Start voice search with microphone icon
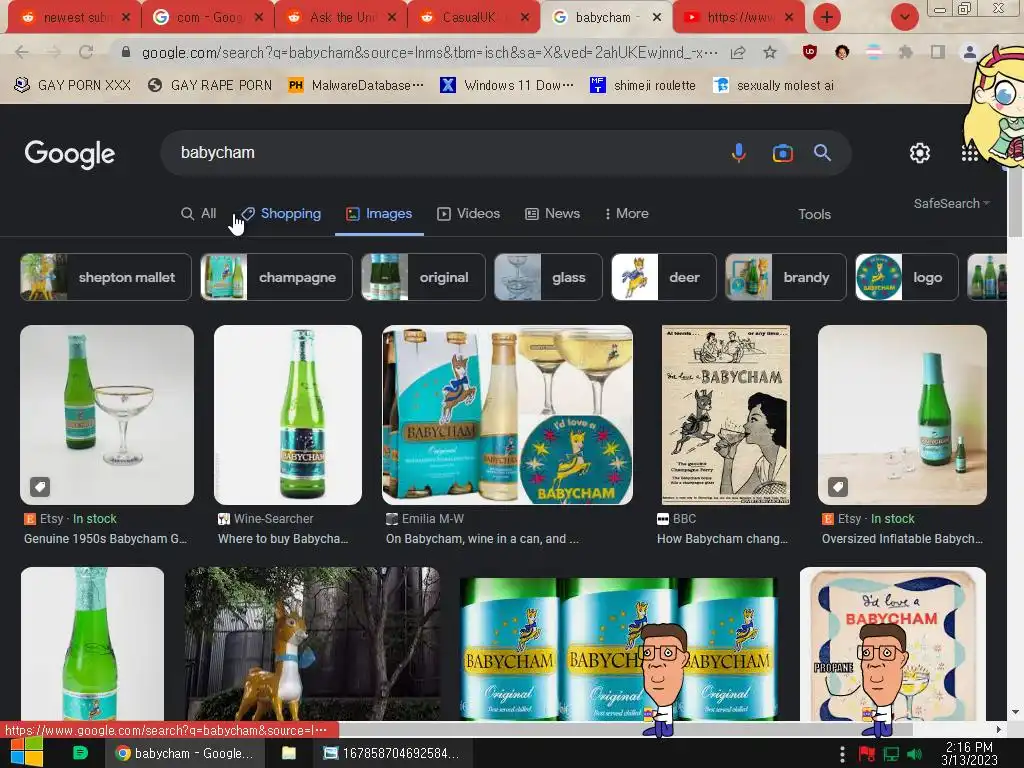 click(x=739, y=153)
